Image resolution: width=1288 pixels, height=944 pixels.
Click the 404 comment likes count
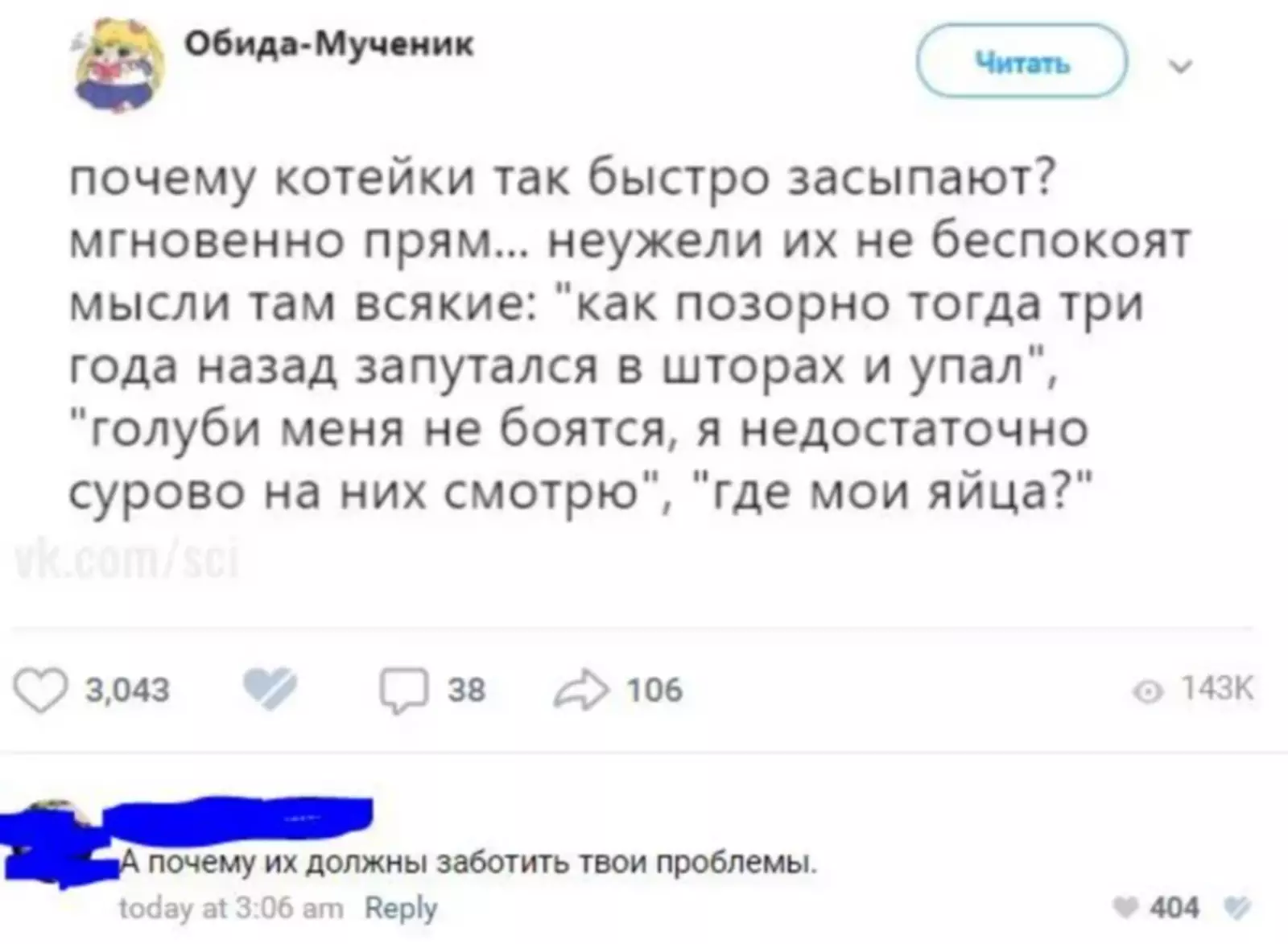pyautogui.click(x=1174, y=909)
